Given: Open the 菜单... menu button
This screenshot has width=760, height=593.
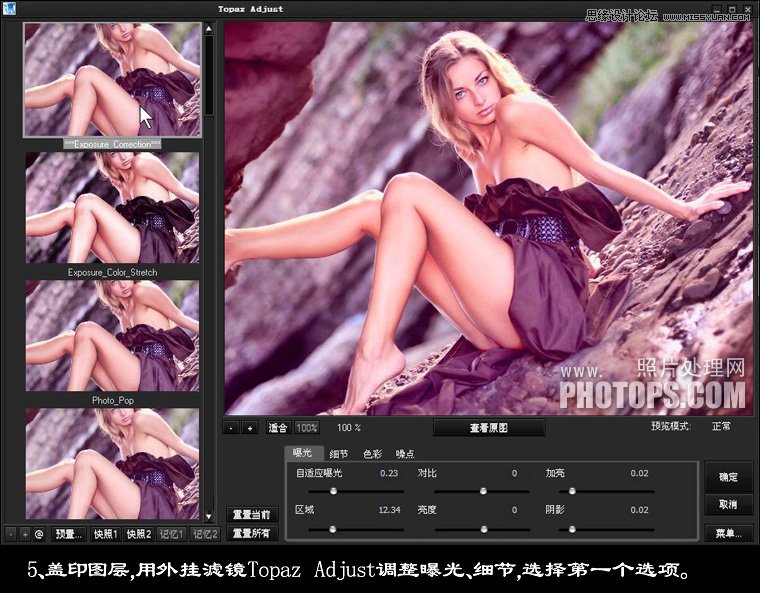Looking at the screenshot, I should click(728, 534).
